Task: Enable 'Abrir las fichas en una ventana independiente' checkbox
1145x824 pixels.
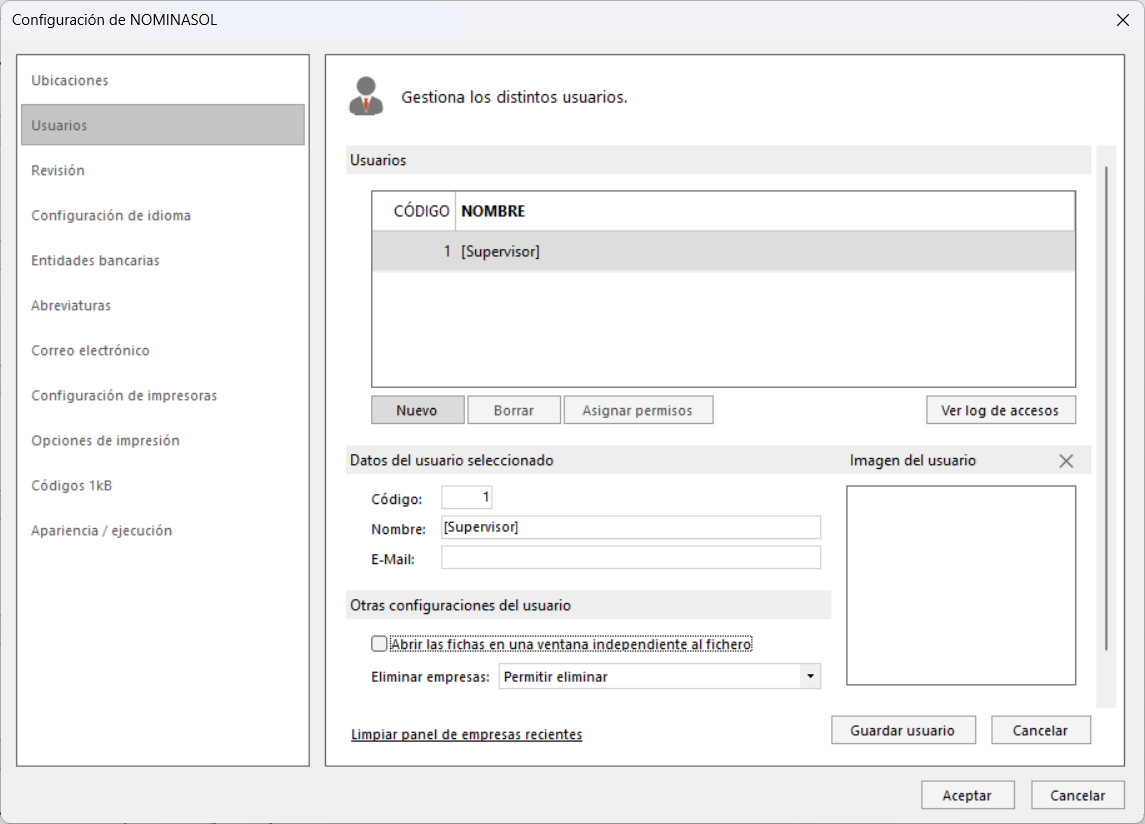Action: (379, 644)
